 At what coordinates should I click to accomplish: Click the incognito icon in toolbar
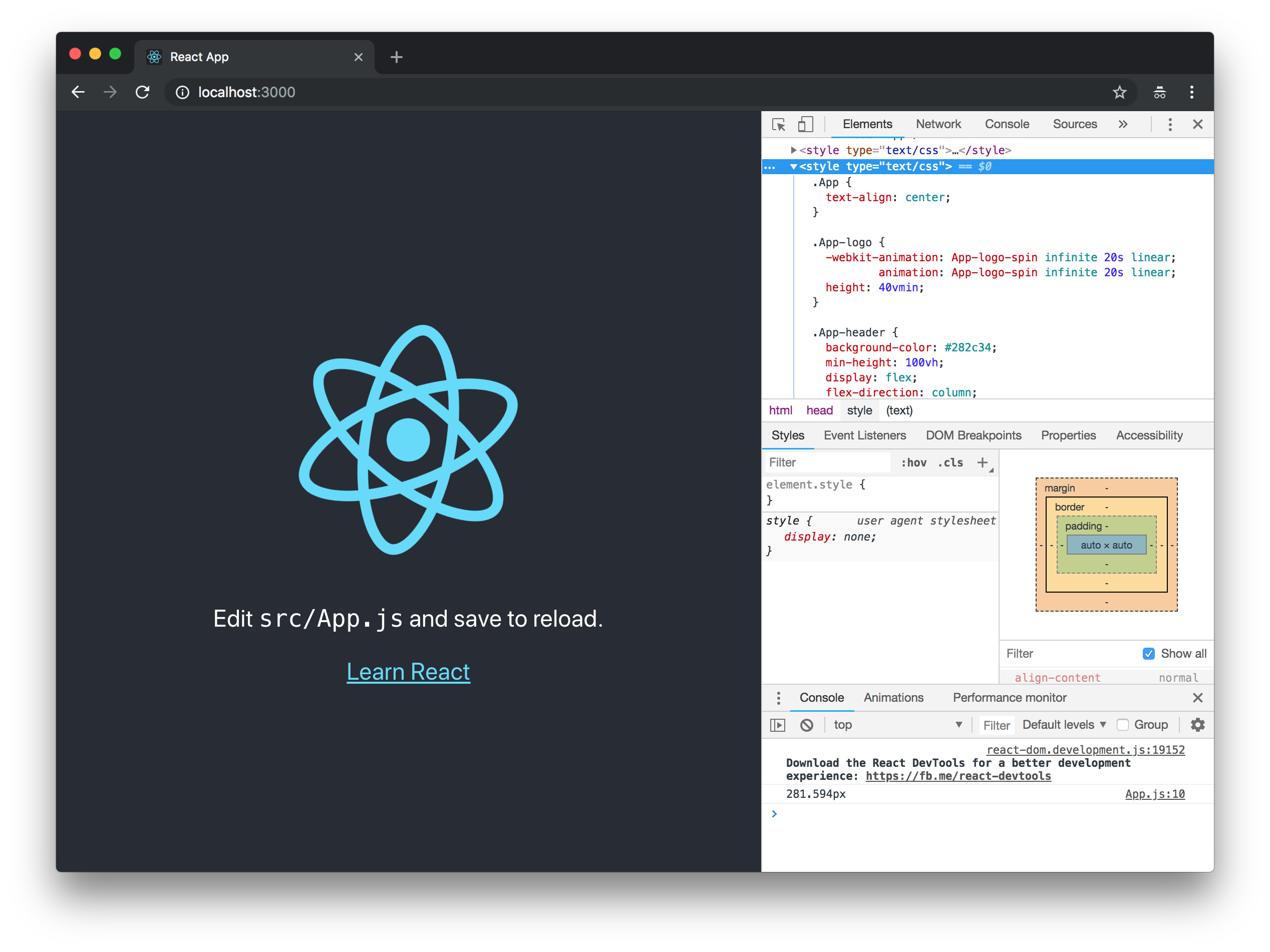[x=1159, y=93]
